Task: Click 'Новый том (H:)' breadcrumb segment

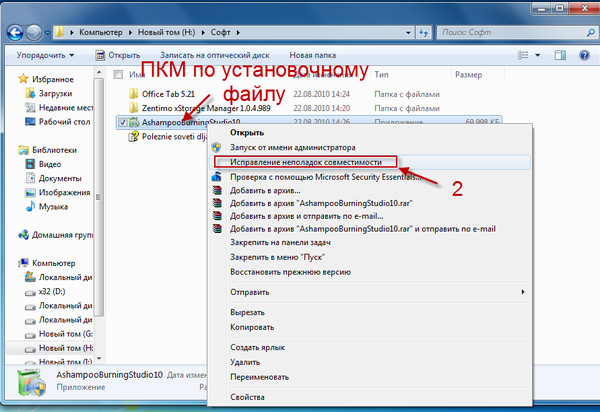Action: pos(166,33)
